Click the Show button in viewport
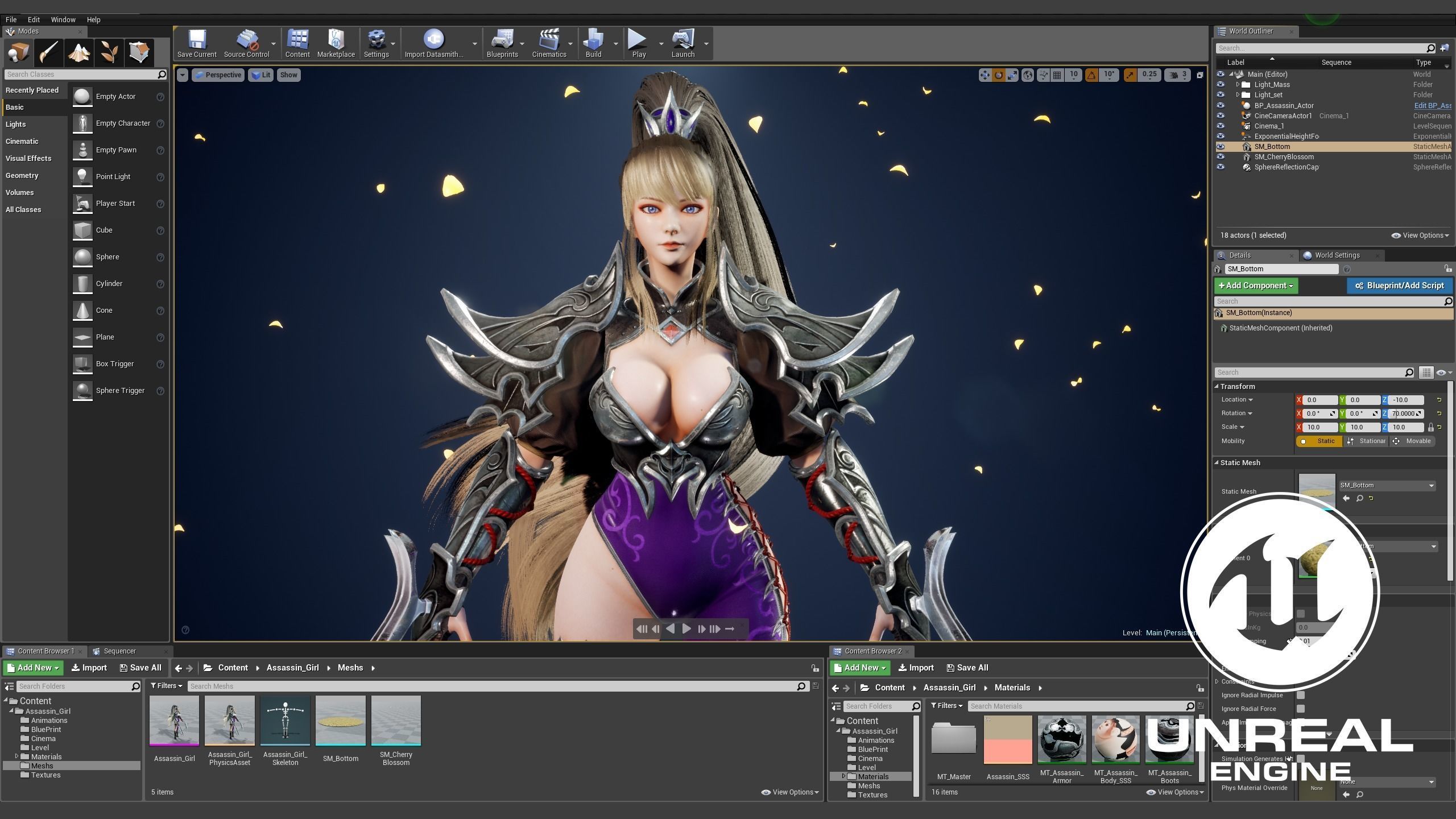 pyautogui.click(x=288, y=75)
